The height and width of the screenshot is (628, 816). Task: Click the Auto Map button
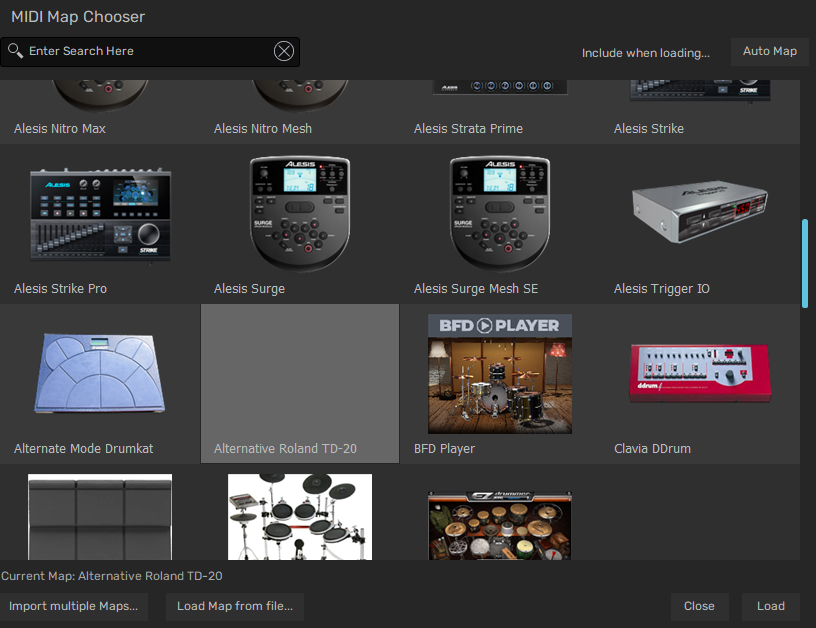pyautogui.click(x=770, y=52)
